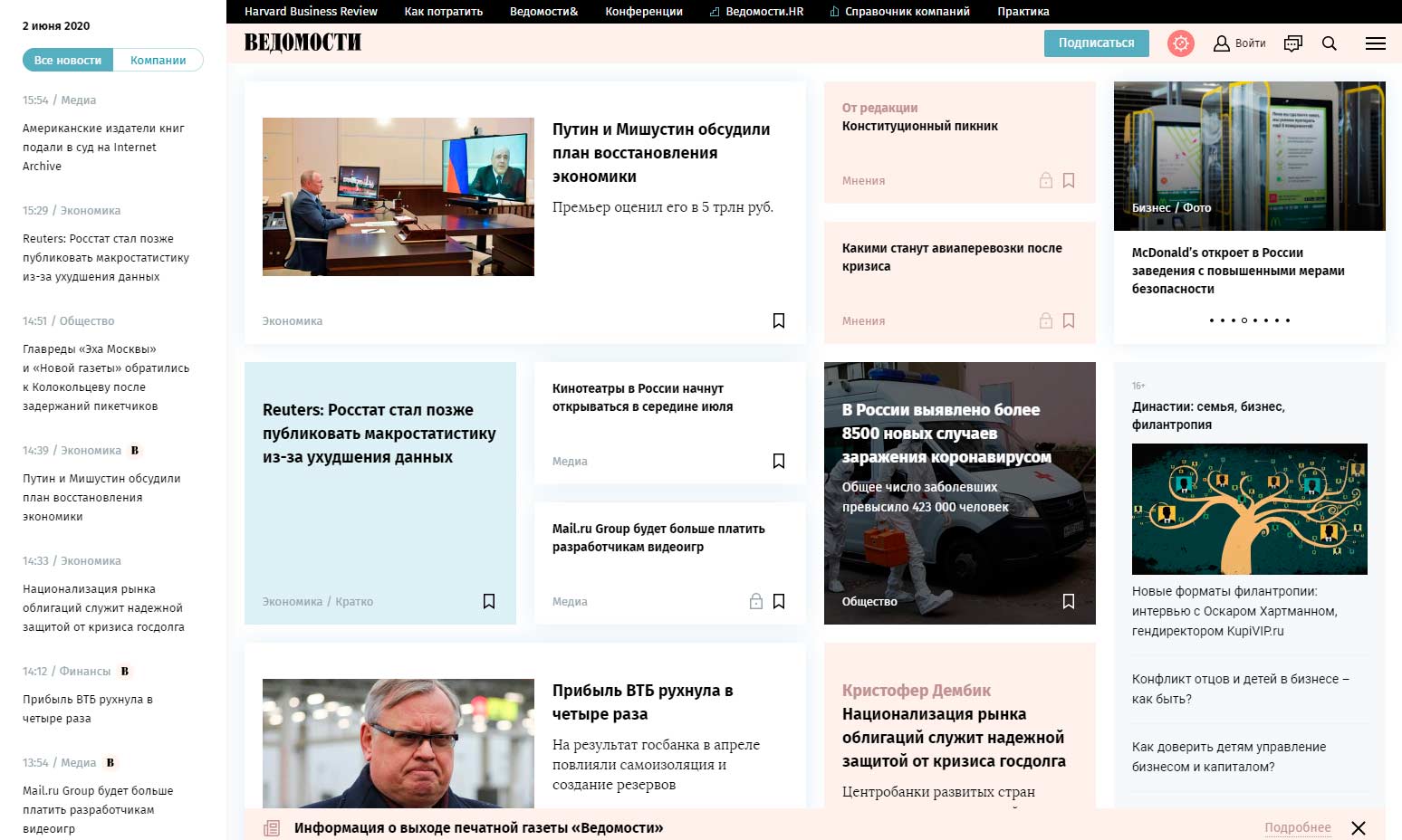The width and height of the screenshot is (1402, 840).
Task: Select the last McDonald's carousel dot
Action: 1288,320
